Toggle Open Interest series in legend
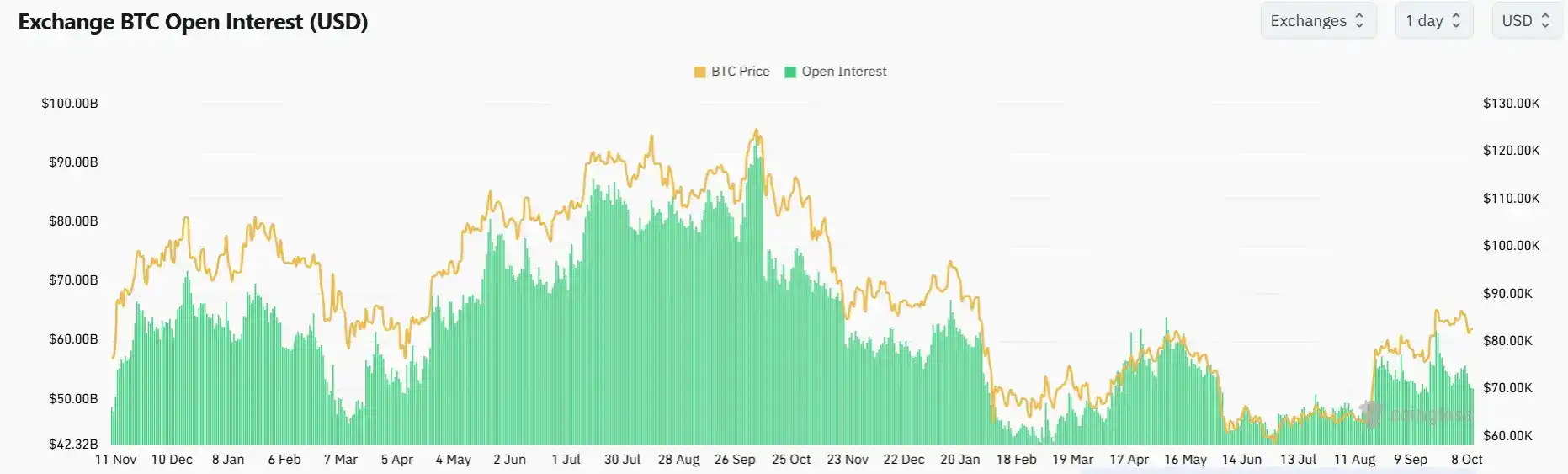Image resolution: width=1568 pixels, height=474 pixels. point(835,72)
